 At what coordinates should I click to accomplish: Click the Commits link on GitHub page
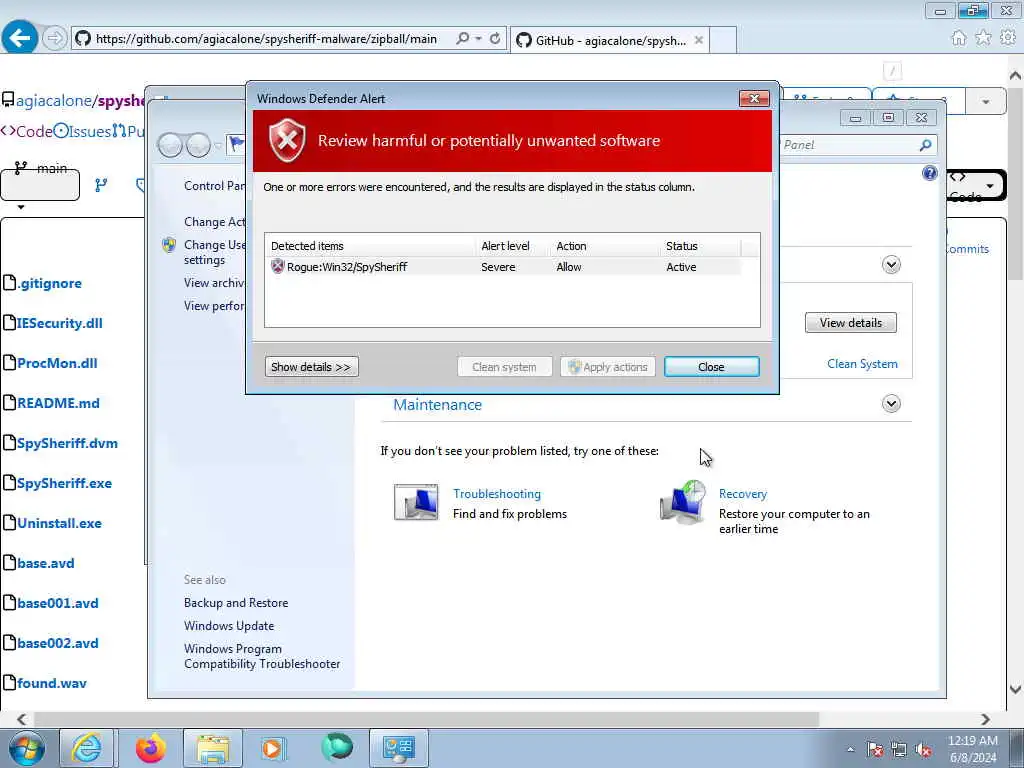[967, 249]
